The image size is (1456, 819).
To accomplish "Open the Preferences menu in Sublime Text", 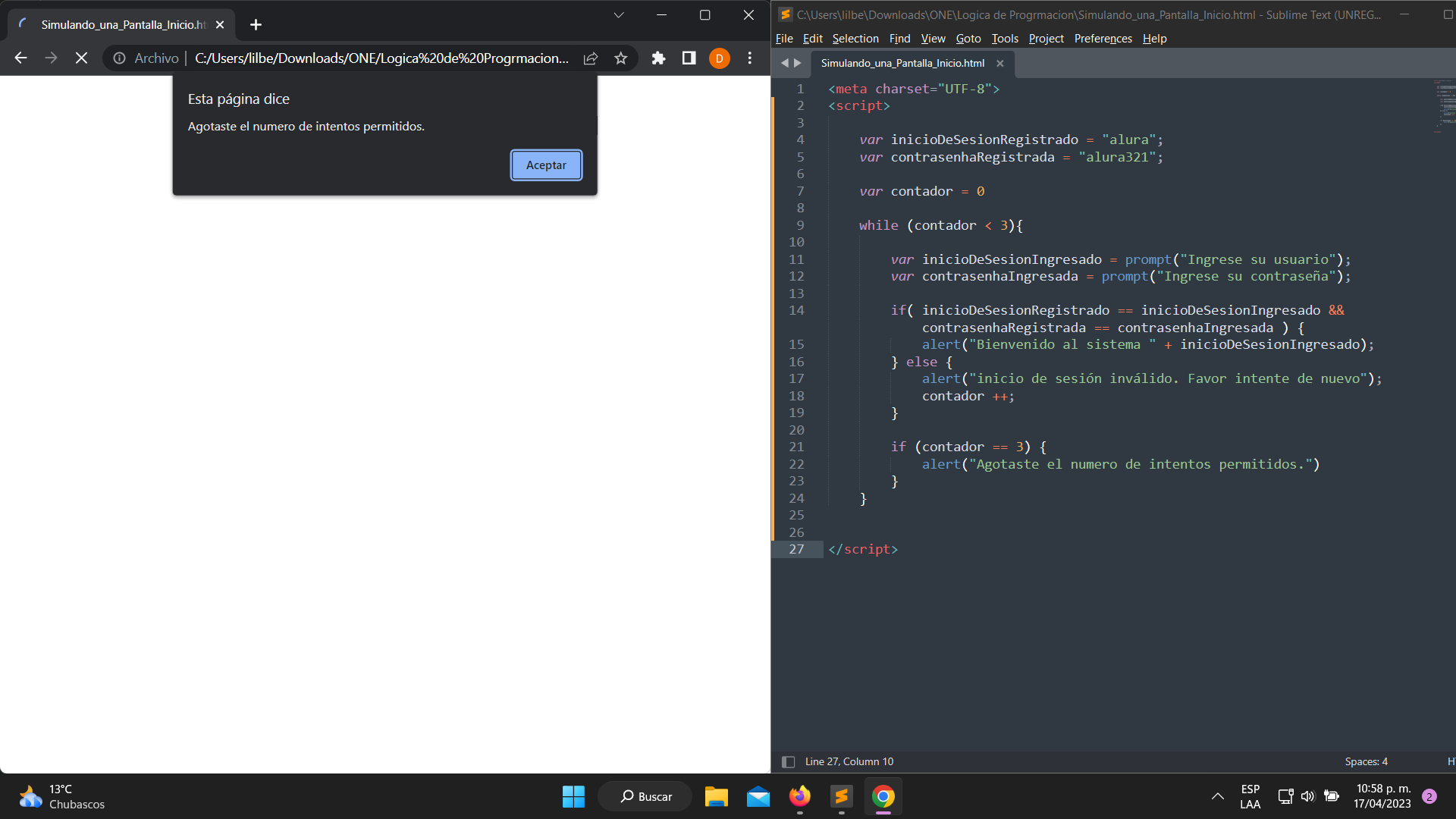I will point(1103,39).
